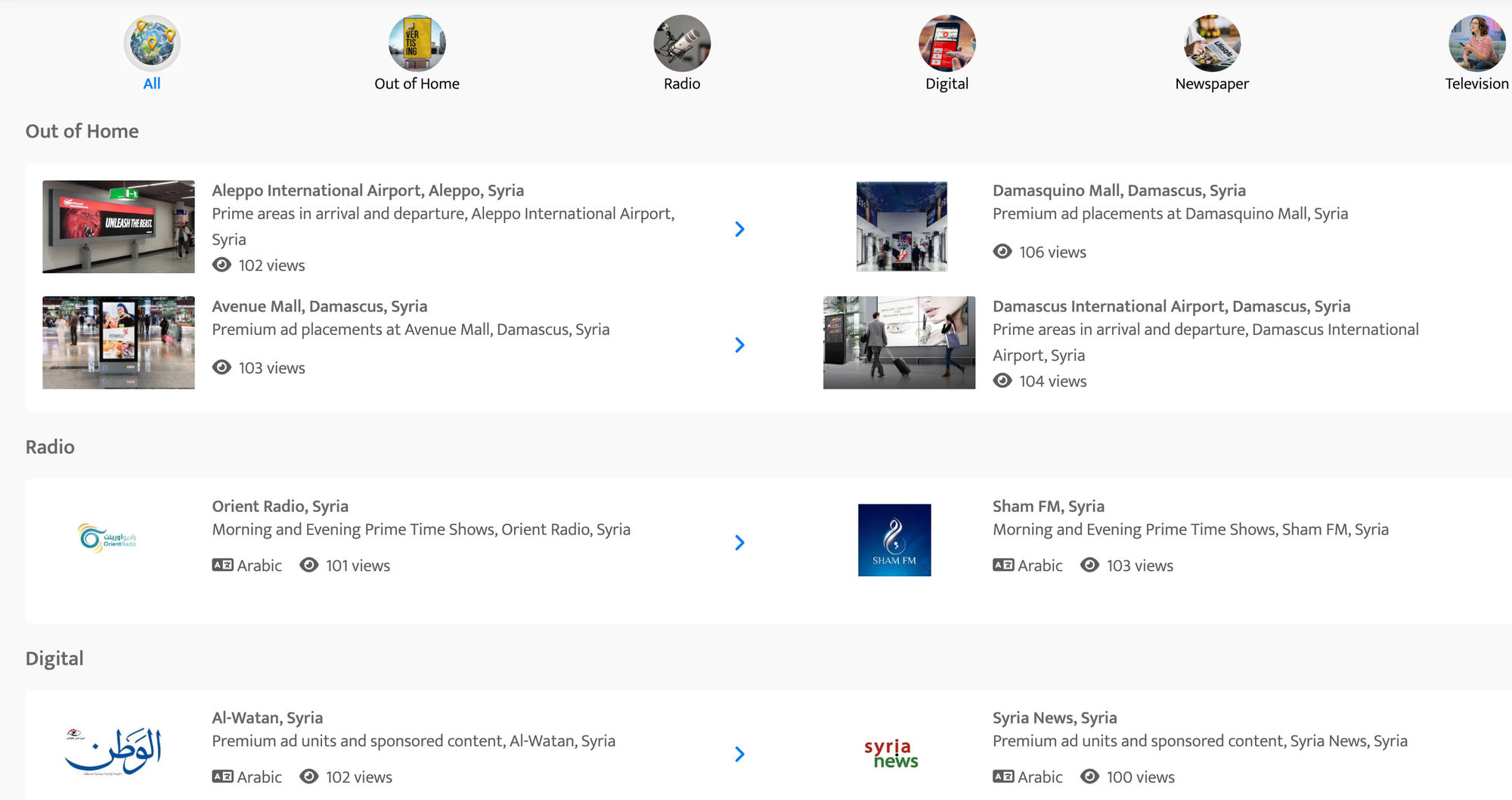Open the Syria News, Syria title
This screenshot has width=1512, height=800.
tap(1055, 718)
